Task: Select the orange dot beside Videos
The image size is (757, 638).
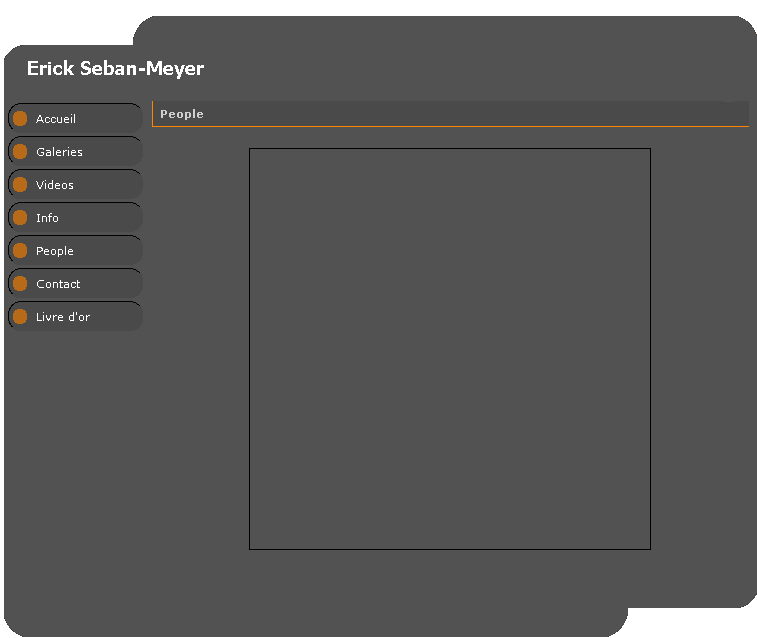Action: (20, 185)
